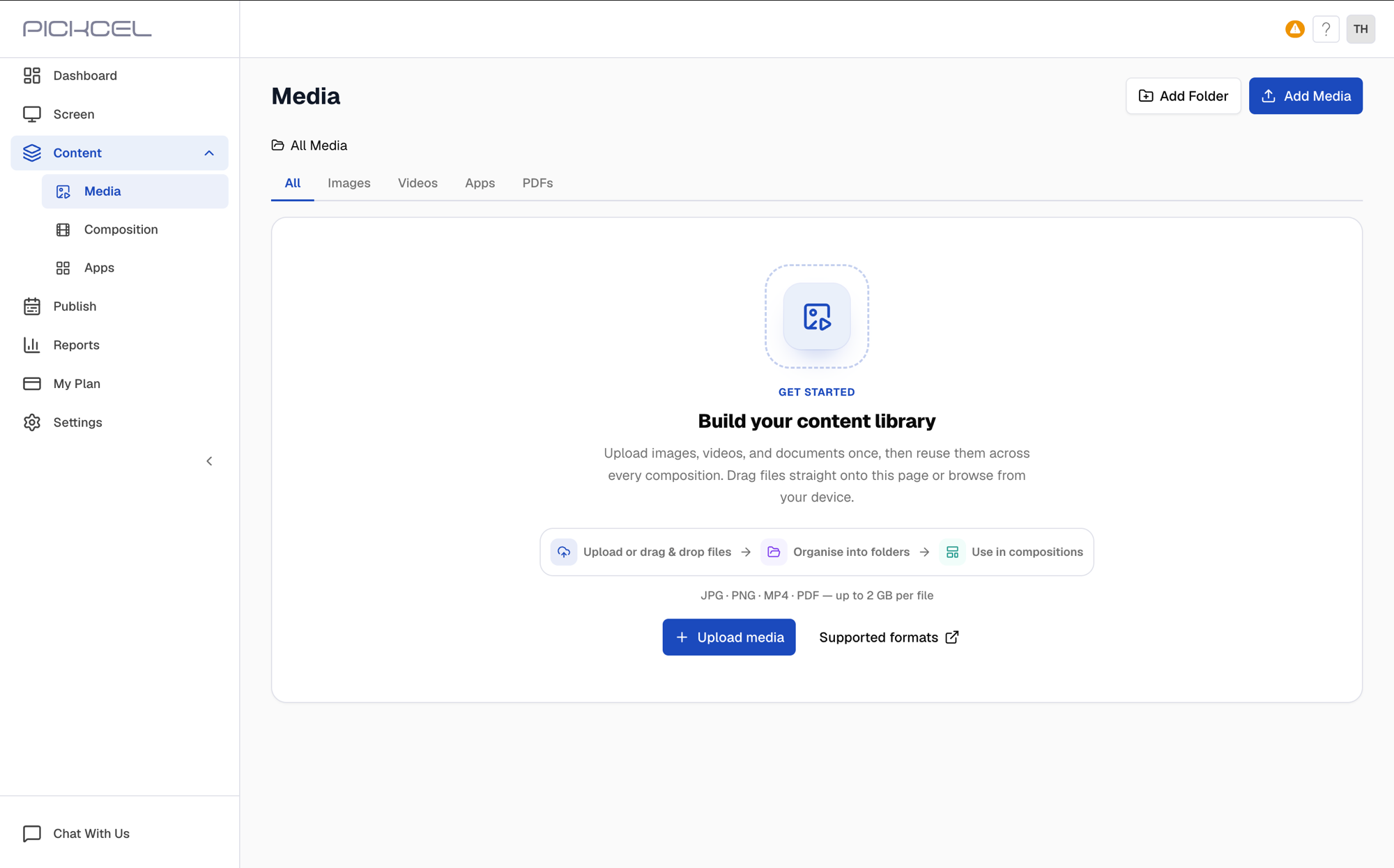Click the All Media breadcrumb folder

309,146
